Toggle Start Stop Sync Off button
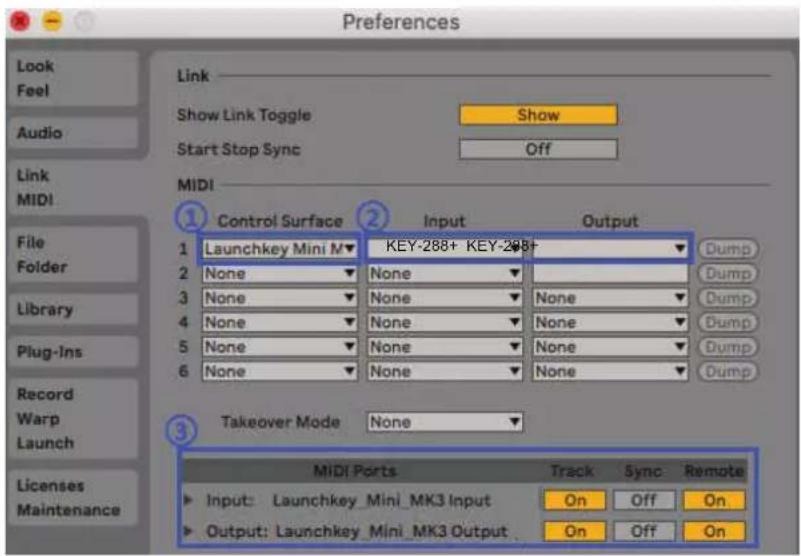 coord(538,149)
